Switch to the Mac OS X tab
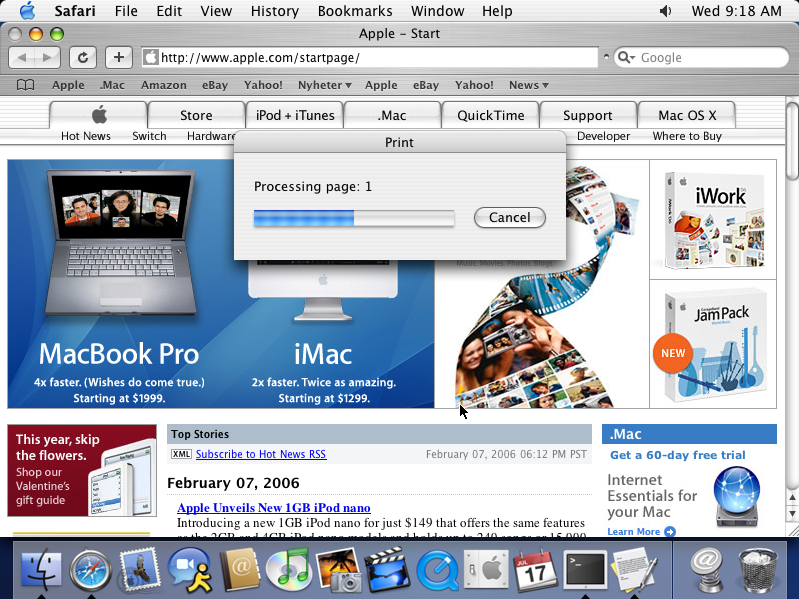This screenshot has height=599, width=799. [687, 115]
